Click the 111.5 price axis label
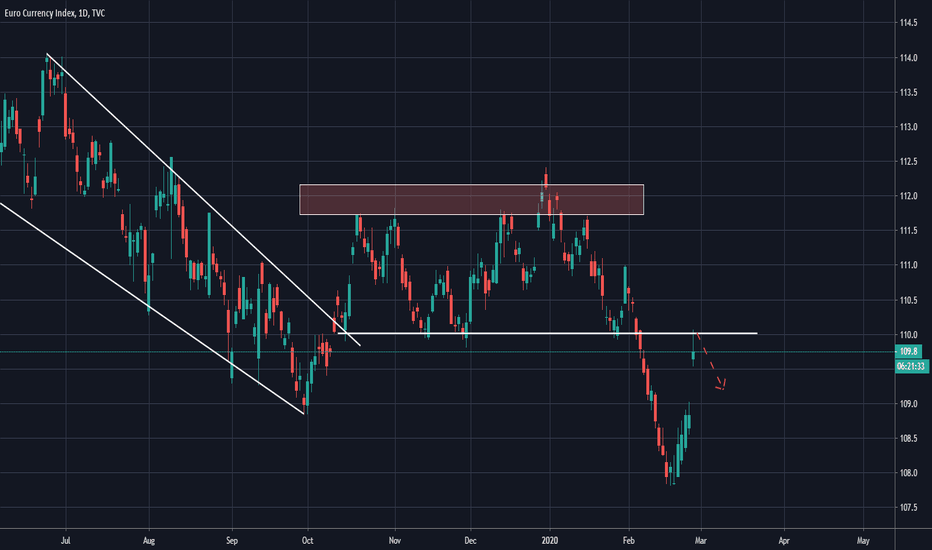This screenshot has width=932, height=550. click(908, 231)
